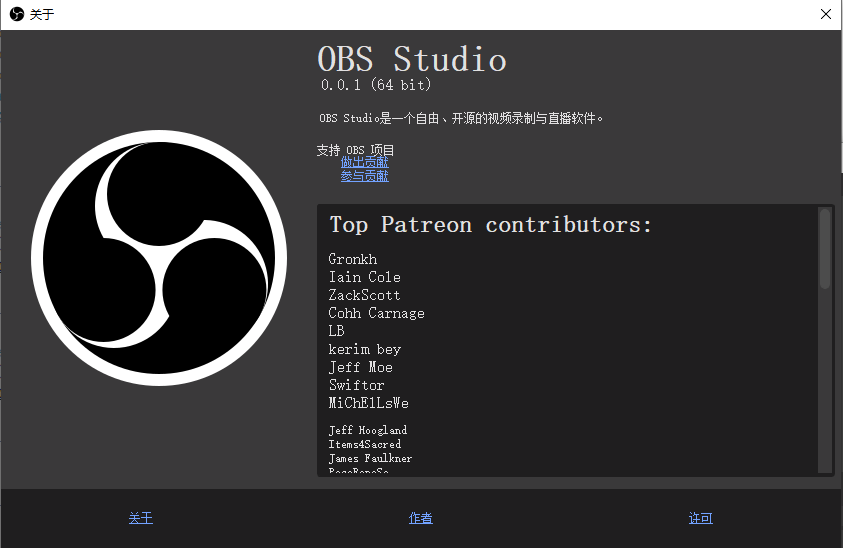Viewport: 843px width, 548px height.
Task: Show the 关于 section link
Action: click(141, 518)
